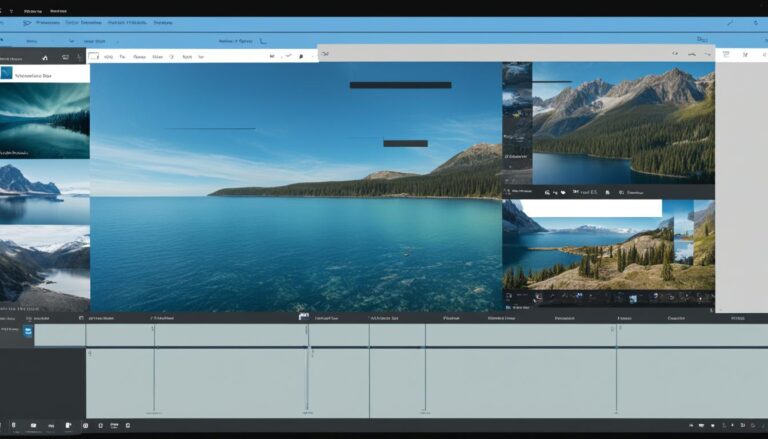Click the white playhead flag in the timeline header
The width and height of the screenshot is (768, 439).
(x=304, y=317)
